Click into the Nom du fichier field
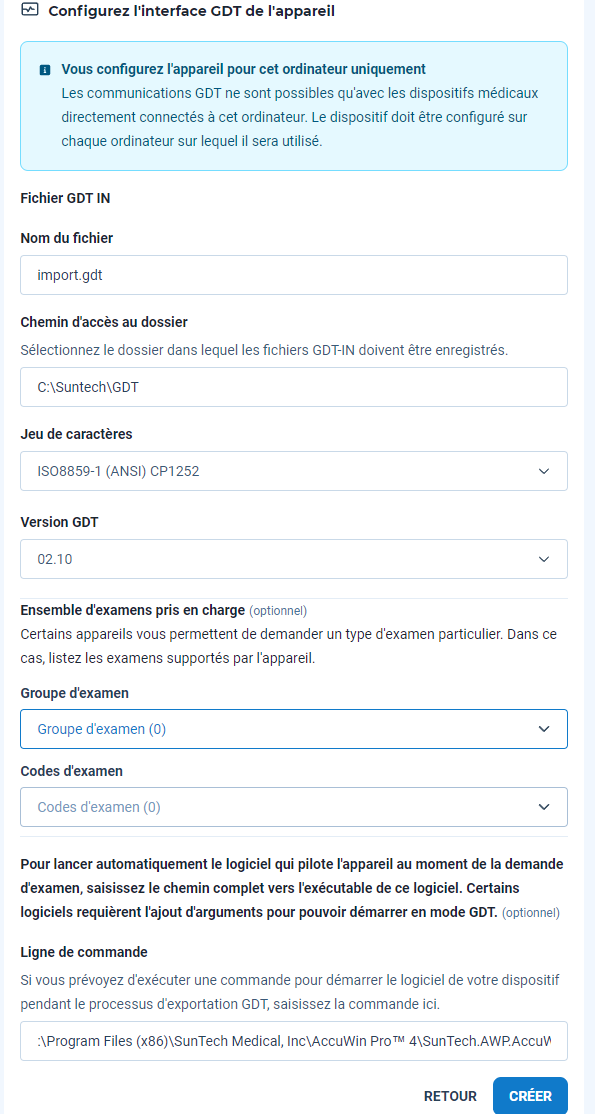This screenshot has width=595, height=1114. [294, 274]
